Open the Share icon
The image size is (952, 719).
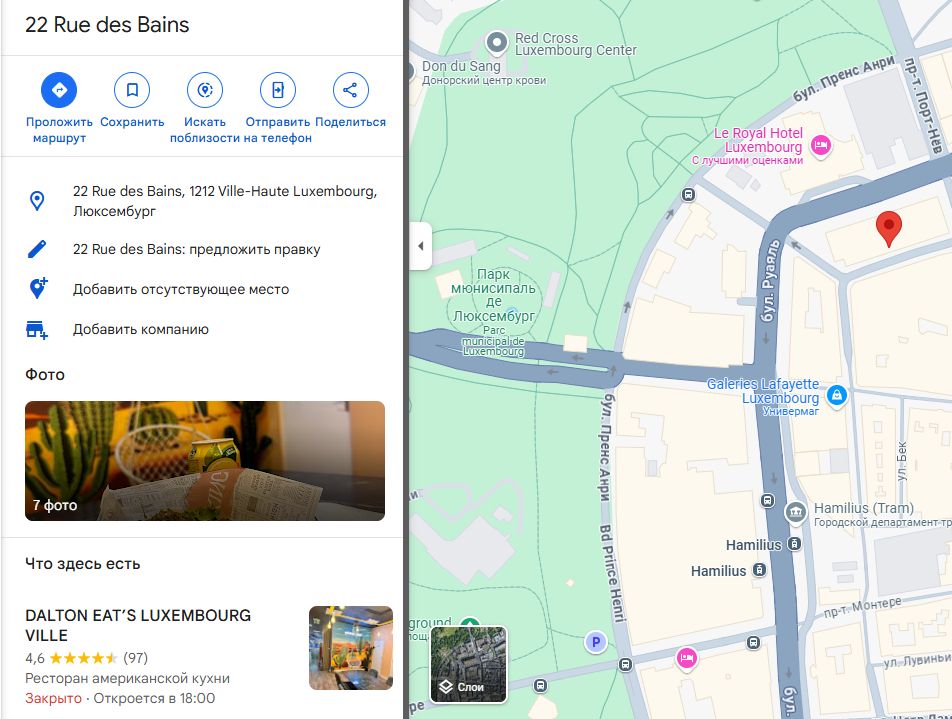pos(350,90)
